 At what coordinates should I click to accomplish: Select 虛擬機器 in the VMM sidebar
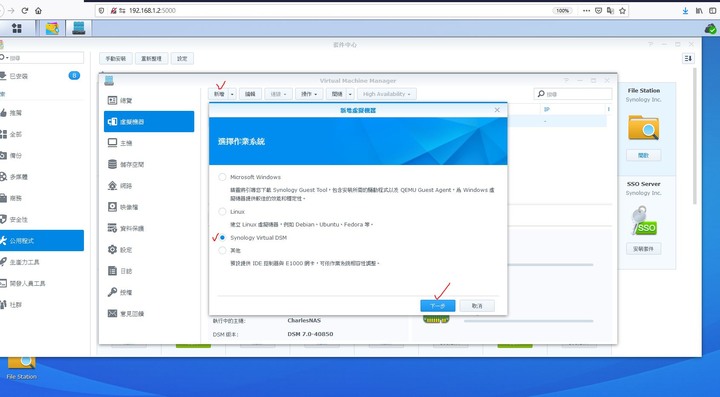(x=149, y=122)
